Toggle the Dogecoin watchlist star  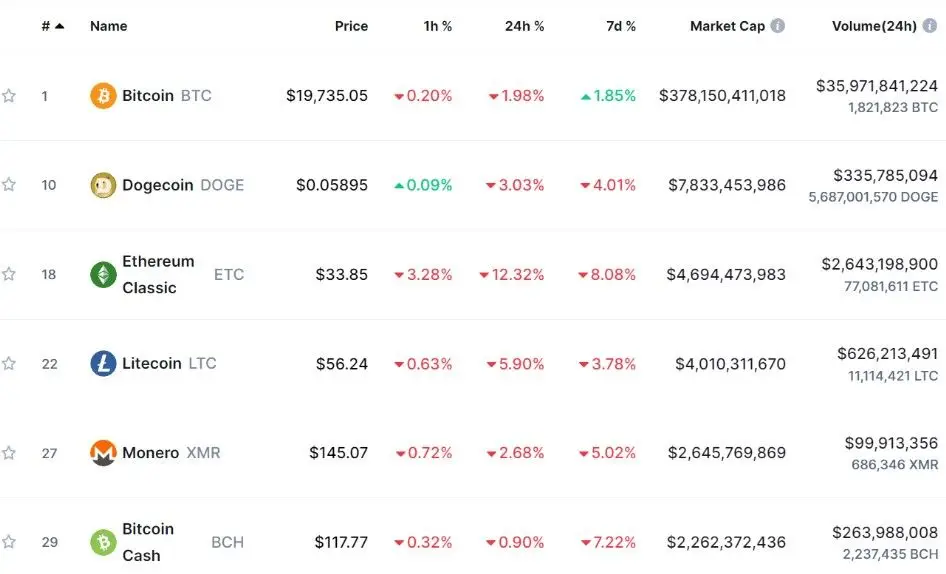[x=9, y=185]
